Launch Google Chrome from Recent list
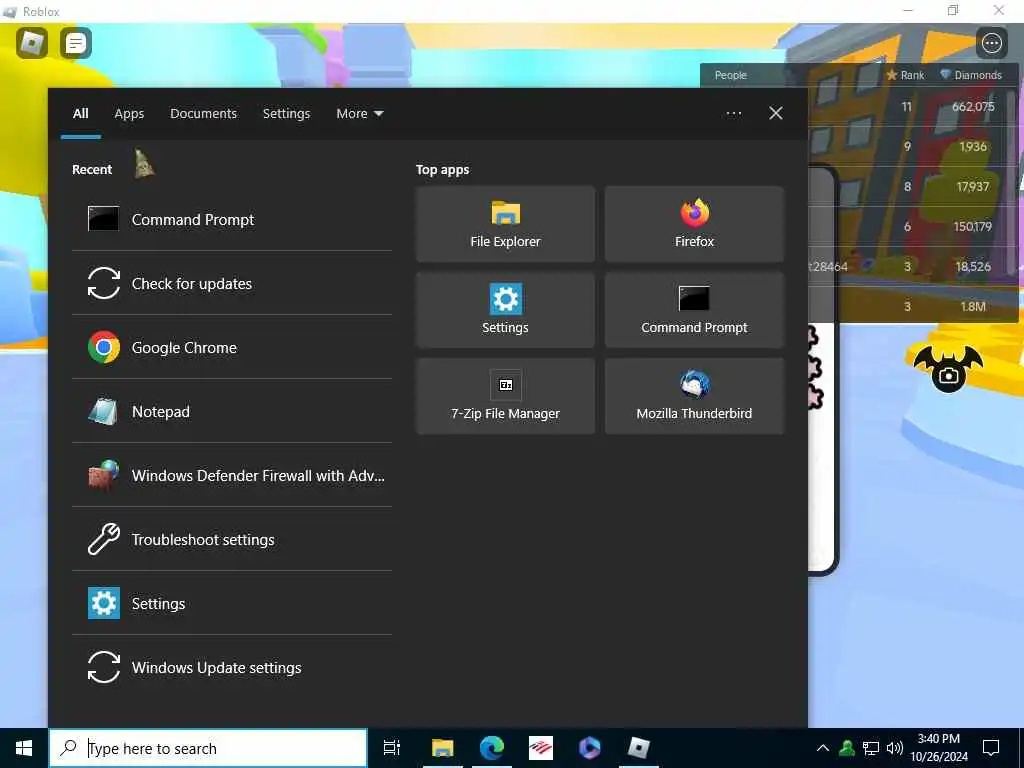Screen dimensions: 1024x768 [232, 347]
